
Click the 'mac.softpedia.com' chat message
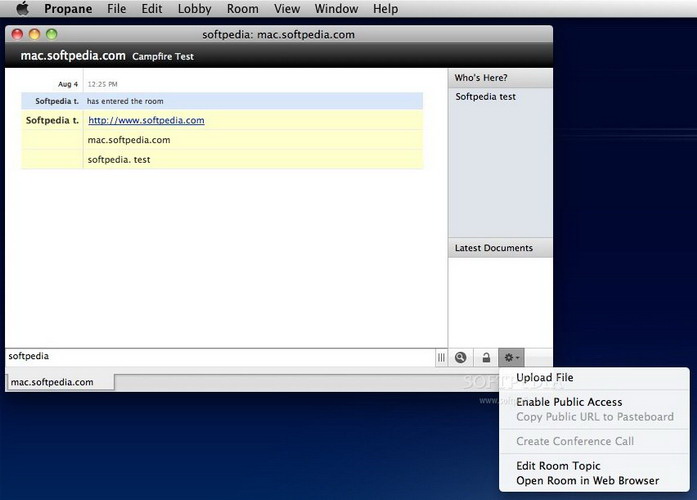pyautogui.click(x=129, y=140)
